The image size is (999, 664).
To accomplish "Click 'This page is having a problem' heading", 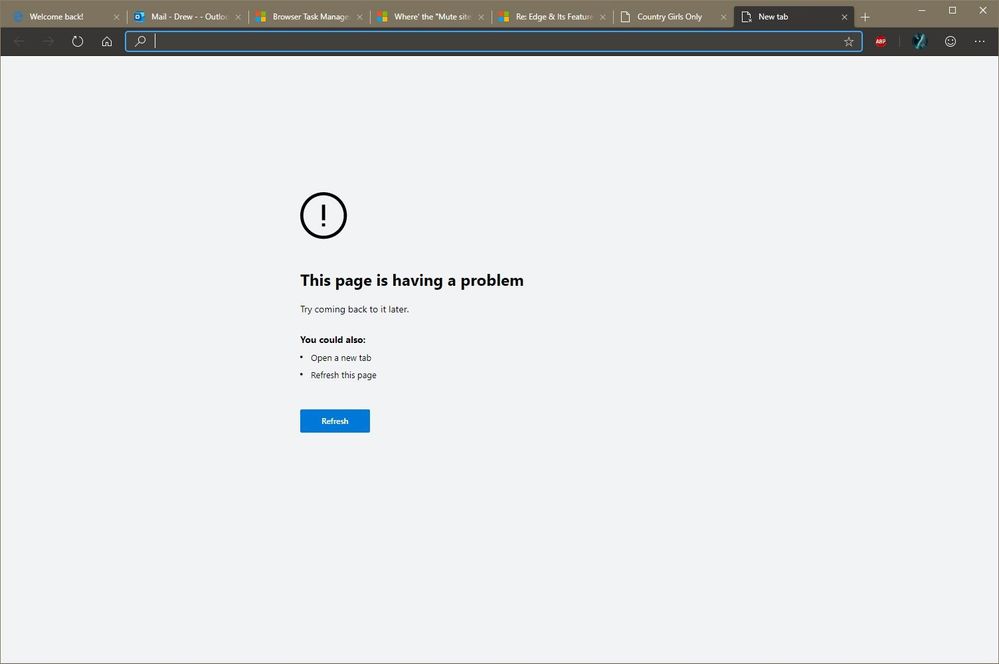I will click(x=412, y=280).
